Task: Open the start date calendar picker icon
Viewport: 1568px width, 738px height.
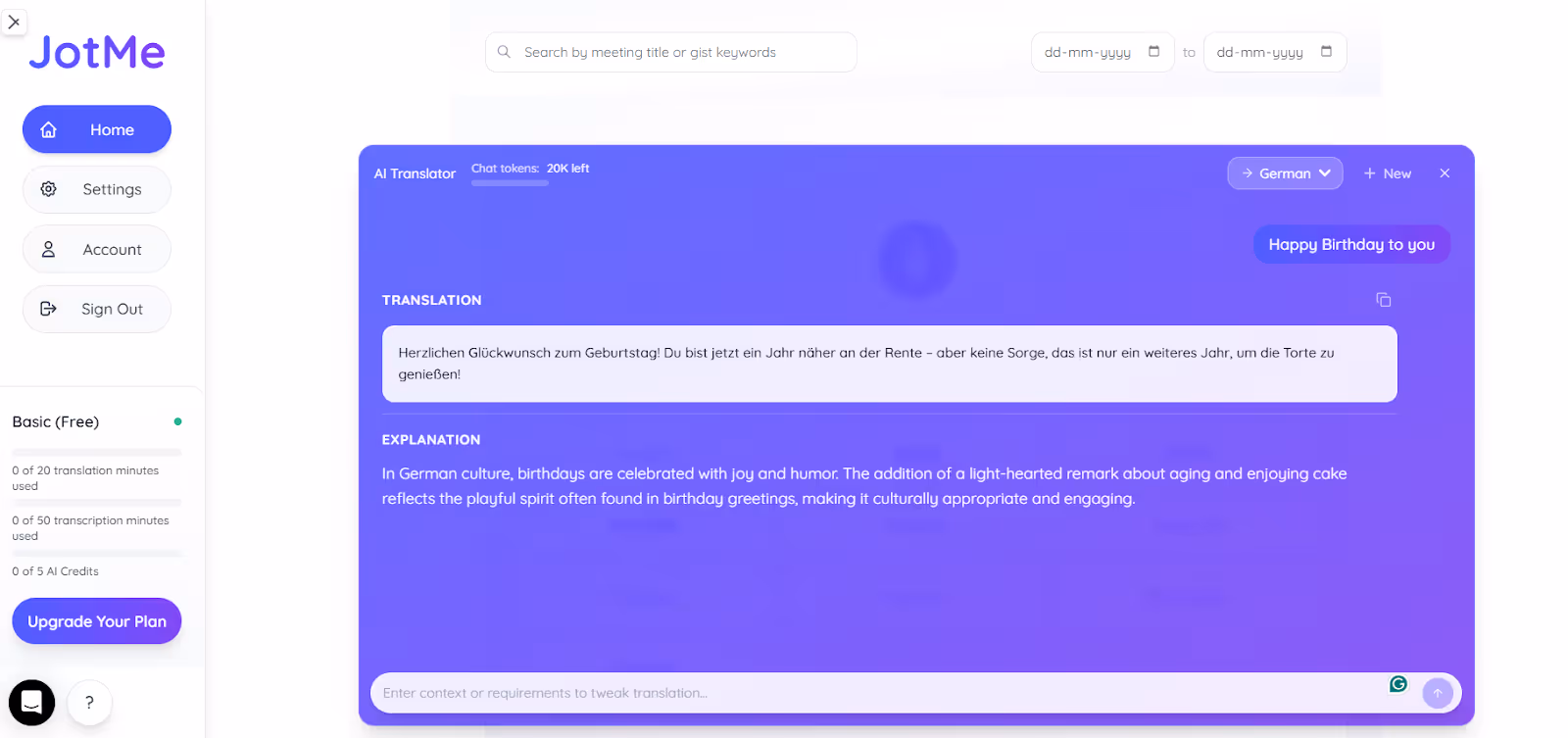Action: click(1153, 51)
